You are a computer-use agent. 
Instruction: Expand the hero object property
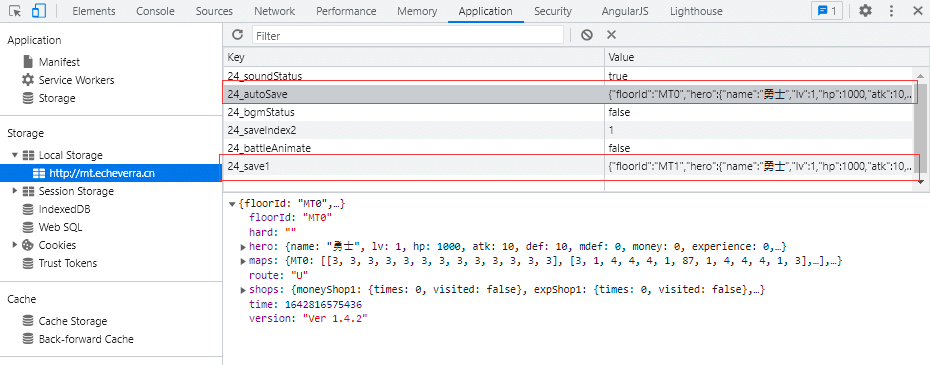243,246
